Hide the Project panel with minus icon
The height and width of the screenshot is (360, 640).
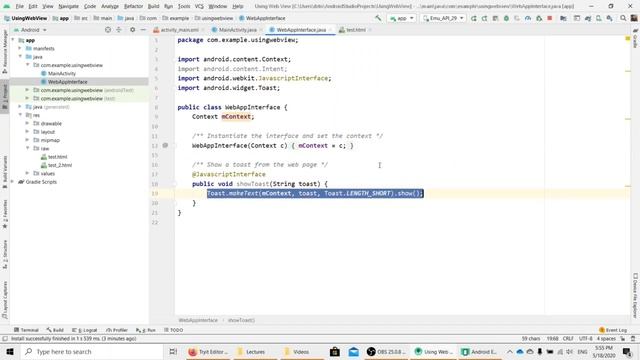(x=143, y=30)
